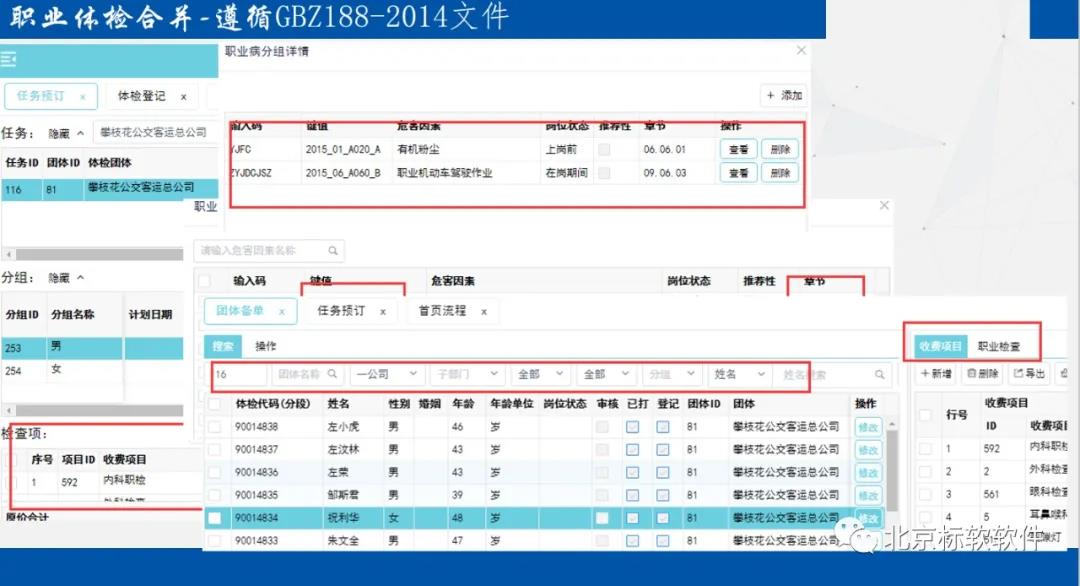Viewport: 1080px width, 586px height.
Task: Click the 攀枝花公交客运总公司 task filter field
Action: coord(154,132)
